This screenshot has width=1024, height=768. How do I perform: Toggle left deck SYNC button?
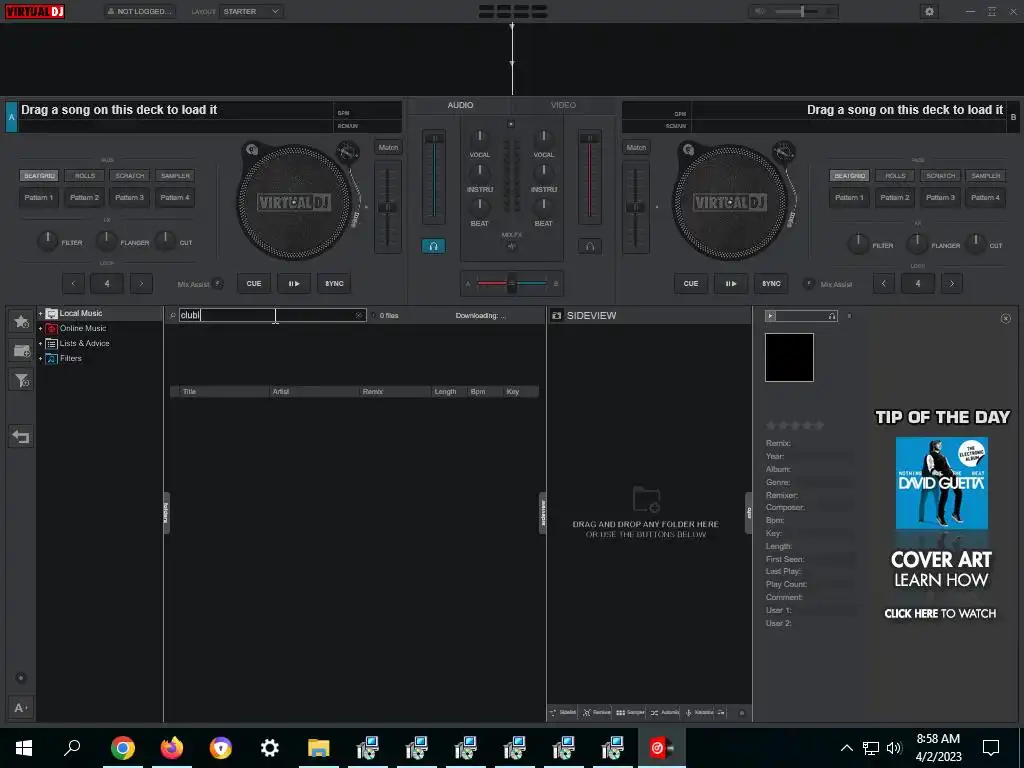334,283
